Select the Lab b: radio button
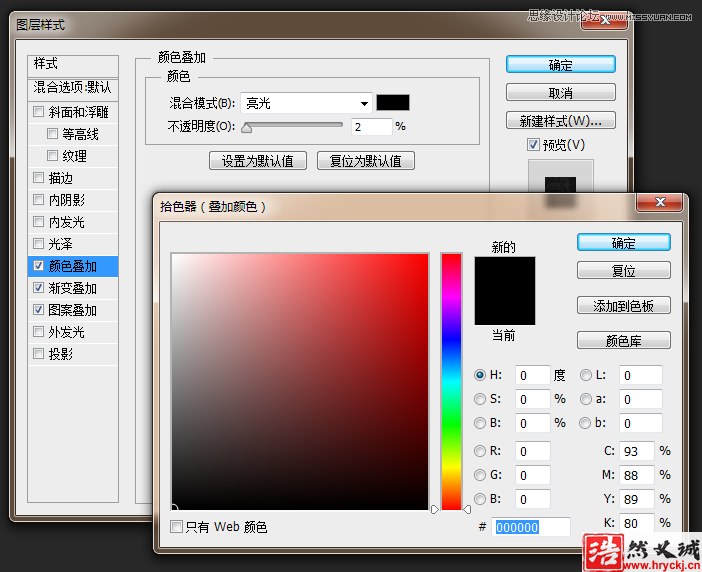The height and width of the screenshot is (572, 702). (x=586, y=423)
